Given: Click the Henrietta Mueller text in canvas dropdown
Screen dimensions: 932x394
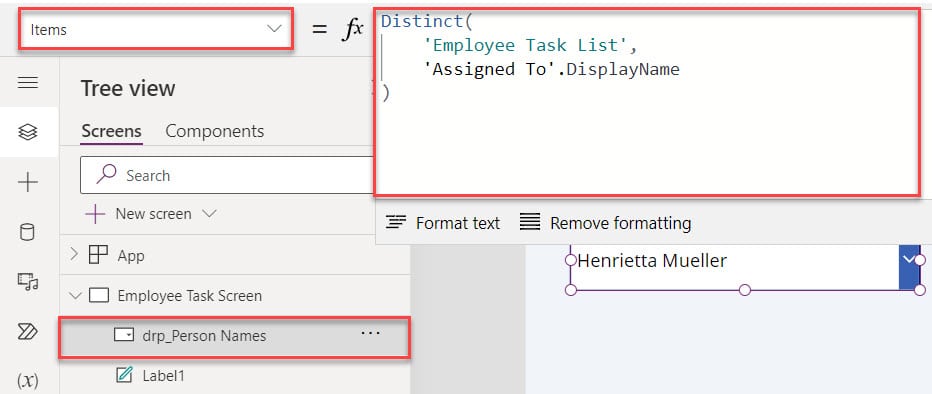Looking at the screenshot, I should 651,260.
